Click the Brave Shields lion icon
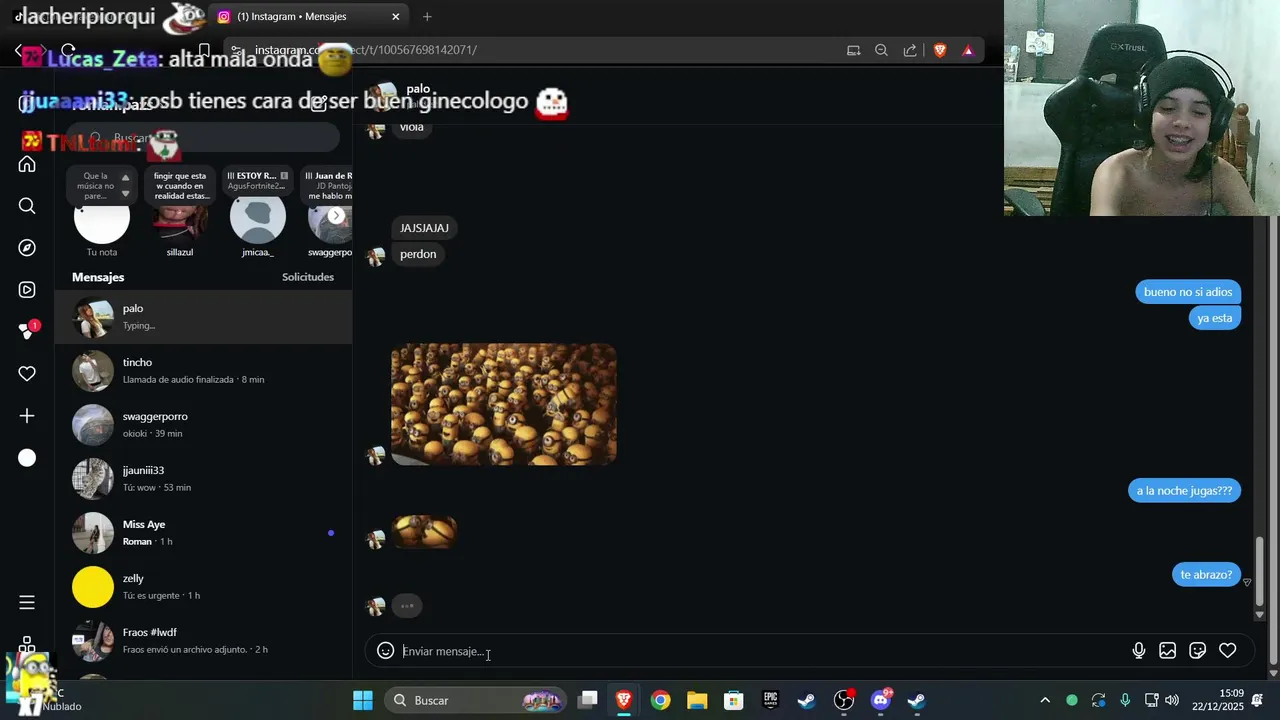This screenshot has width=1280, height=720. click(x=940, y=50)
